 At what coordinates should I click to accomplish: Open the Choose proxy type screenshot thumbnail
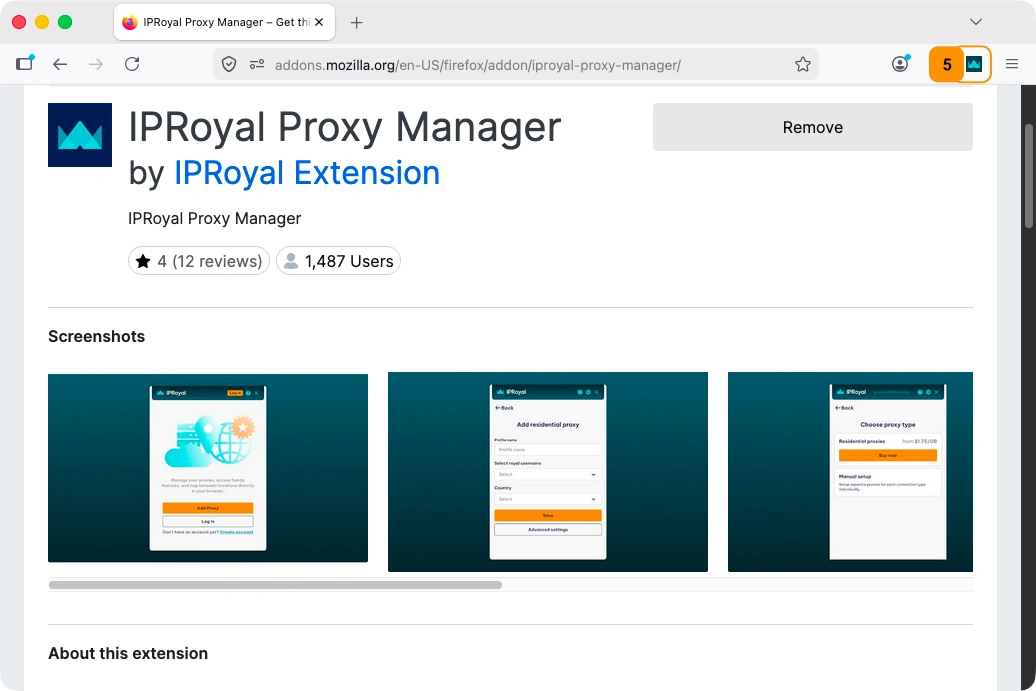coord(850,472)
